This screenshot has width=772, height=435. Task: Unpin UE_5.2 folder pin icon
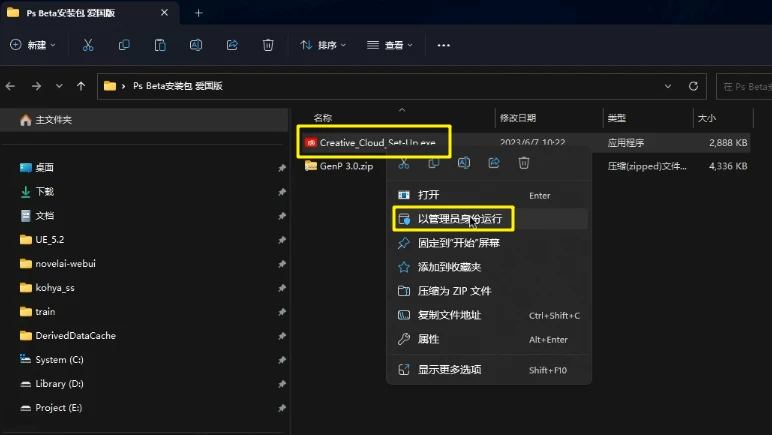(282, 240)
